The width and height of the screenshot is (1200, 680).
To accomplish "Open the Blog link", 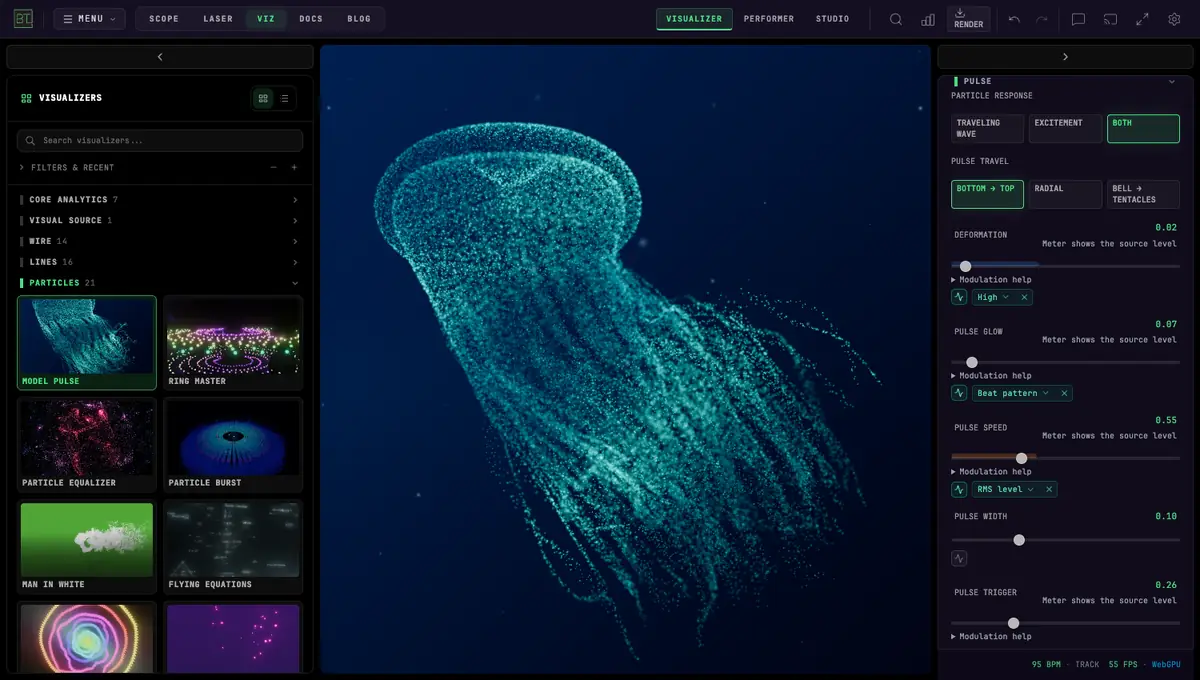I will point(359,19).
